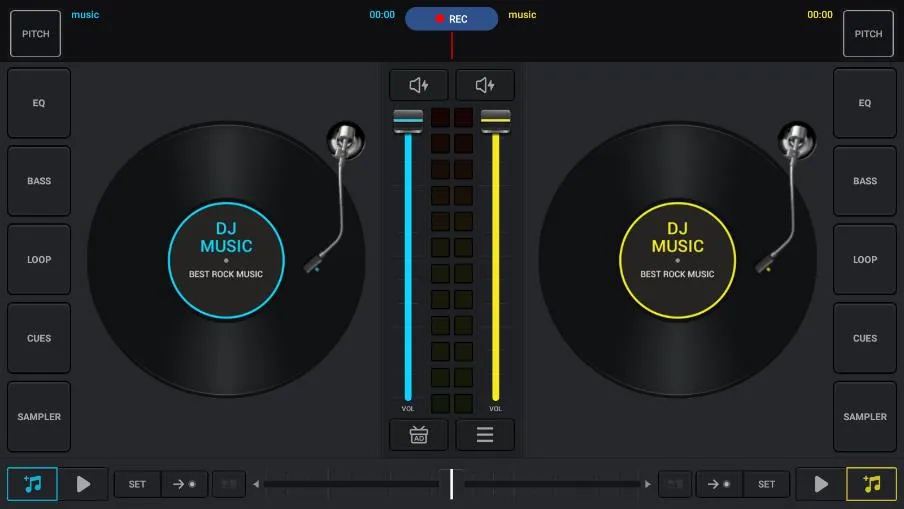The image size is (904, 509).
Task: Click the blue 'music' track title
Action: tap(85, 14)
